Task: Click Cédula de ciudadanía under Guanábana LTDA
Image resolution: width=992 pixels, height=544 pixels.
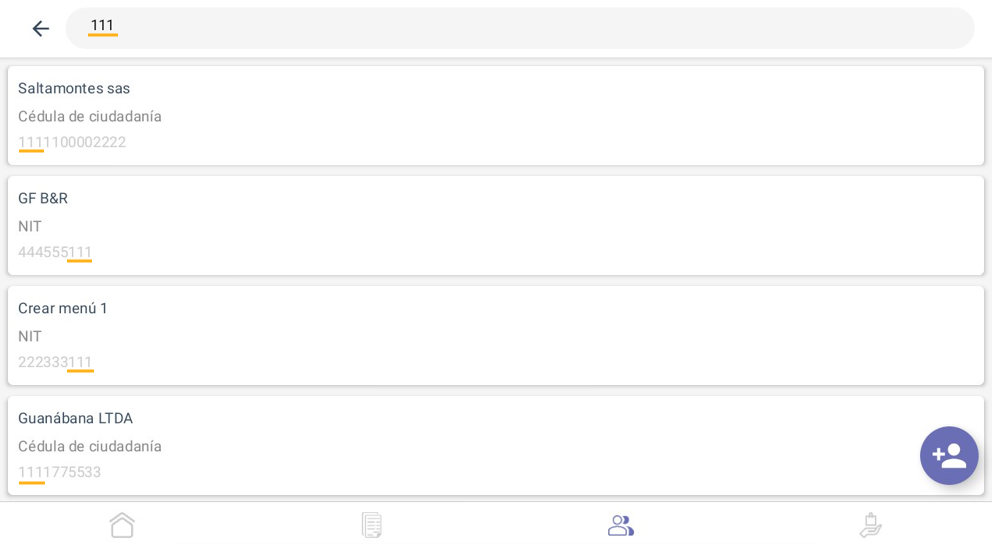Action: point(90,446)
